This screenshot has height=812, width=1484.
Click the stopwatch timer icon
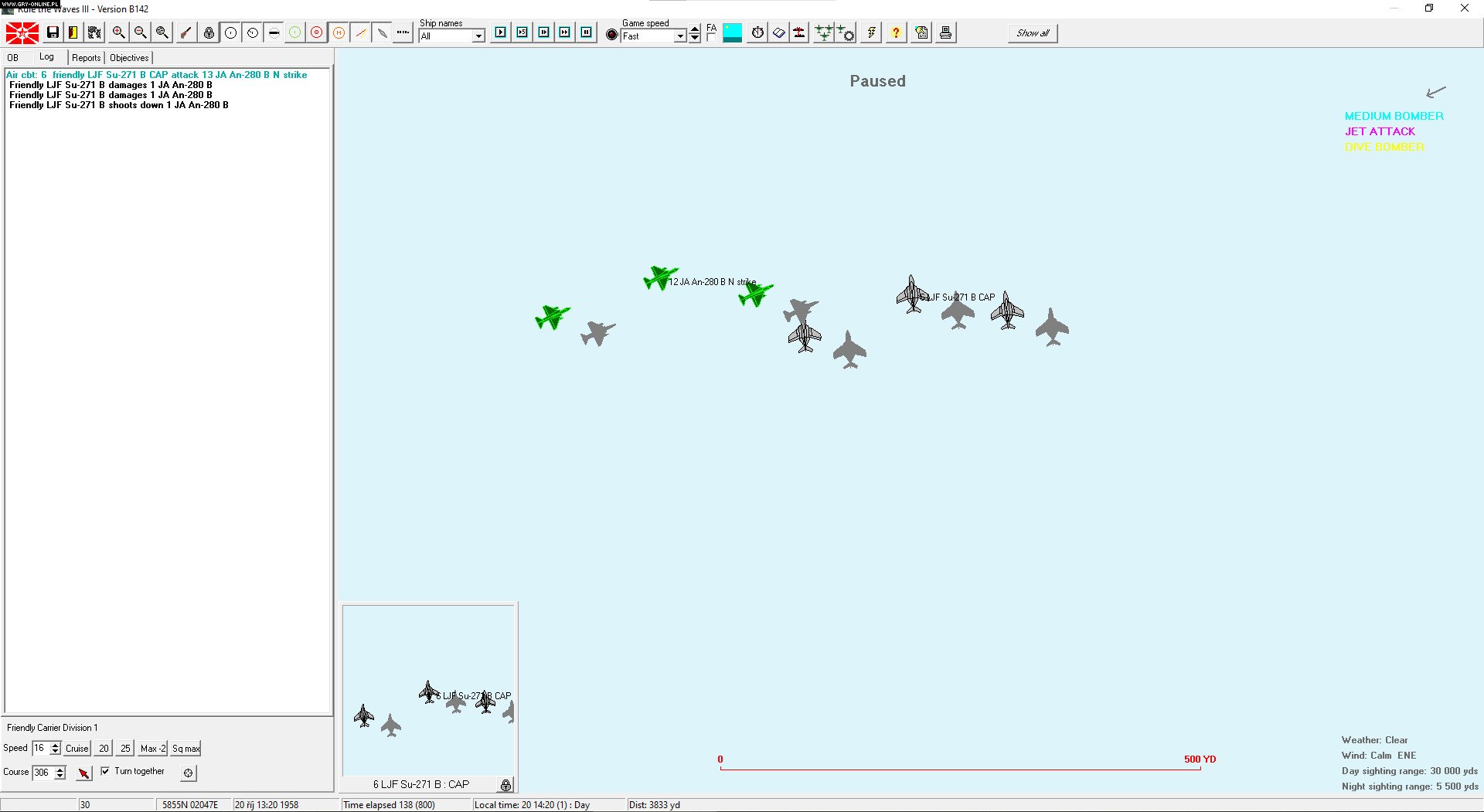pyautogui.click(x=757, y=32)
